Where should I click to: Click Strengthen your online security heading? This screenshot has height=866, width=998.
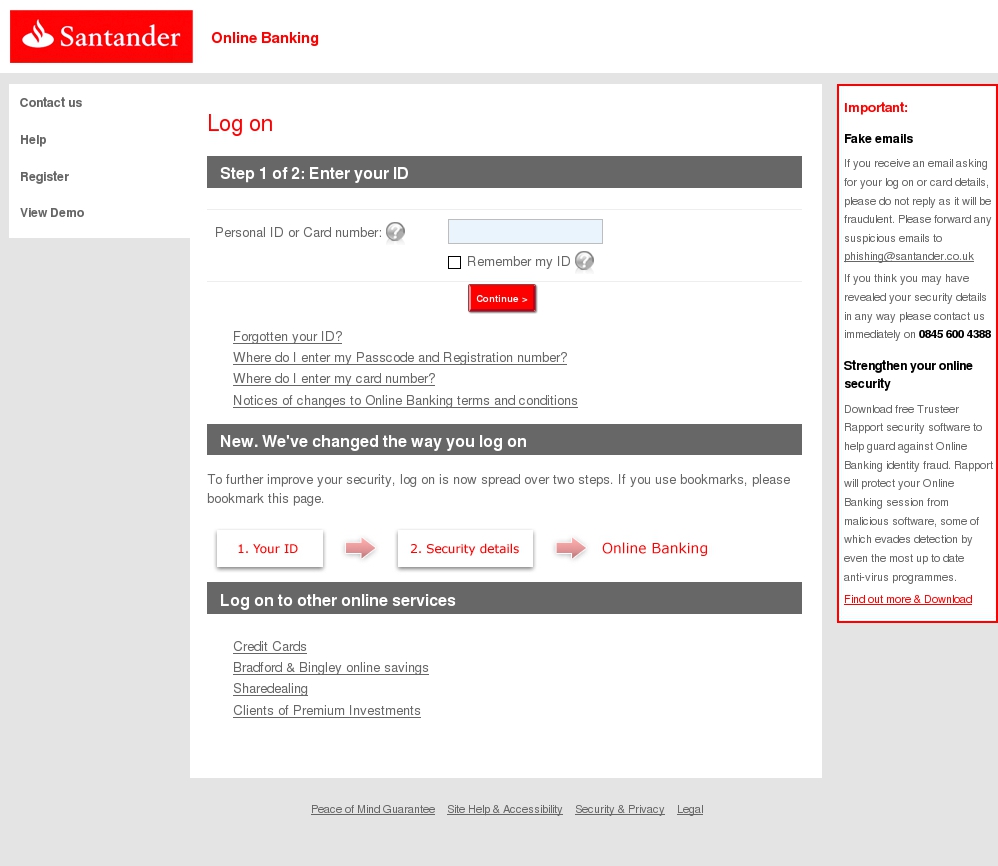tap(908, 375)
